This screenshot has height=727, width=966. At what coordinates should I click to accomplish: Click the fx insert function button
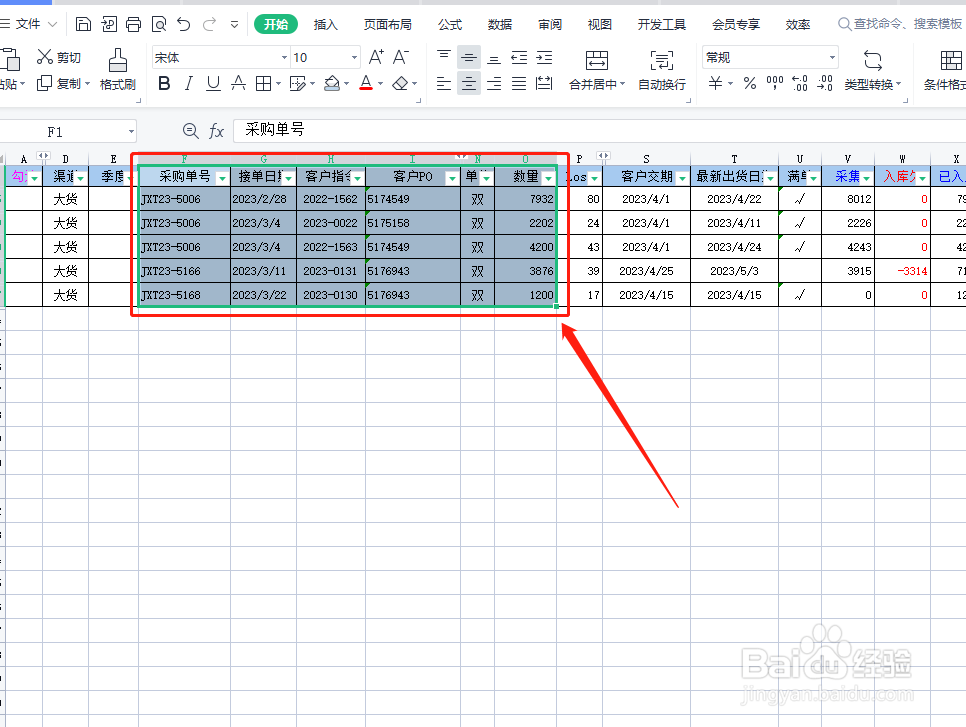coord(214,130)
